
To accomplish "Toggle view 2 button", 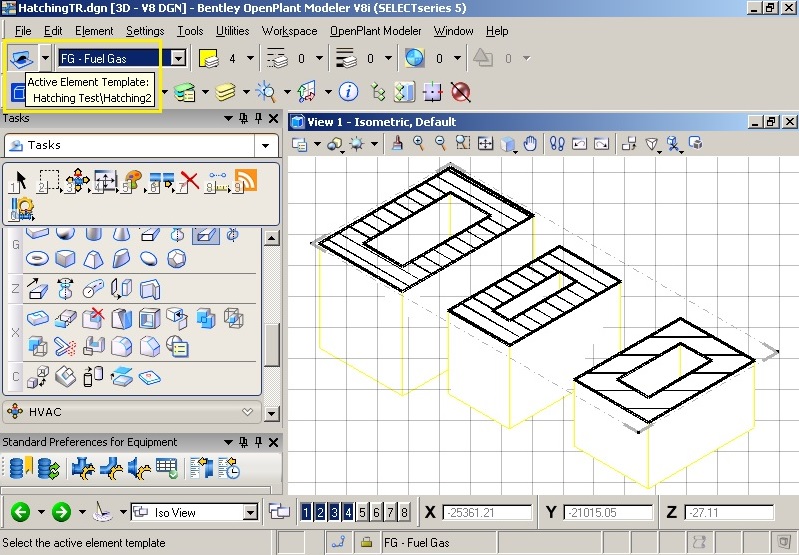I will 320,512.
